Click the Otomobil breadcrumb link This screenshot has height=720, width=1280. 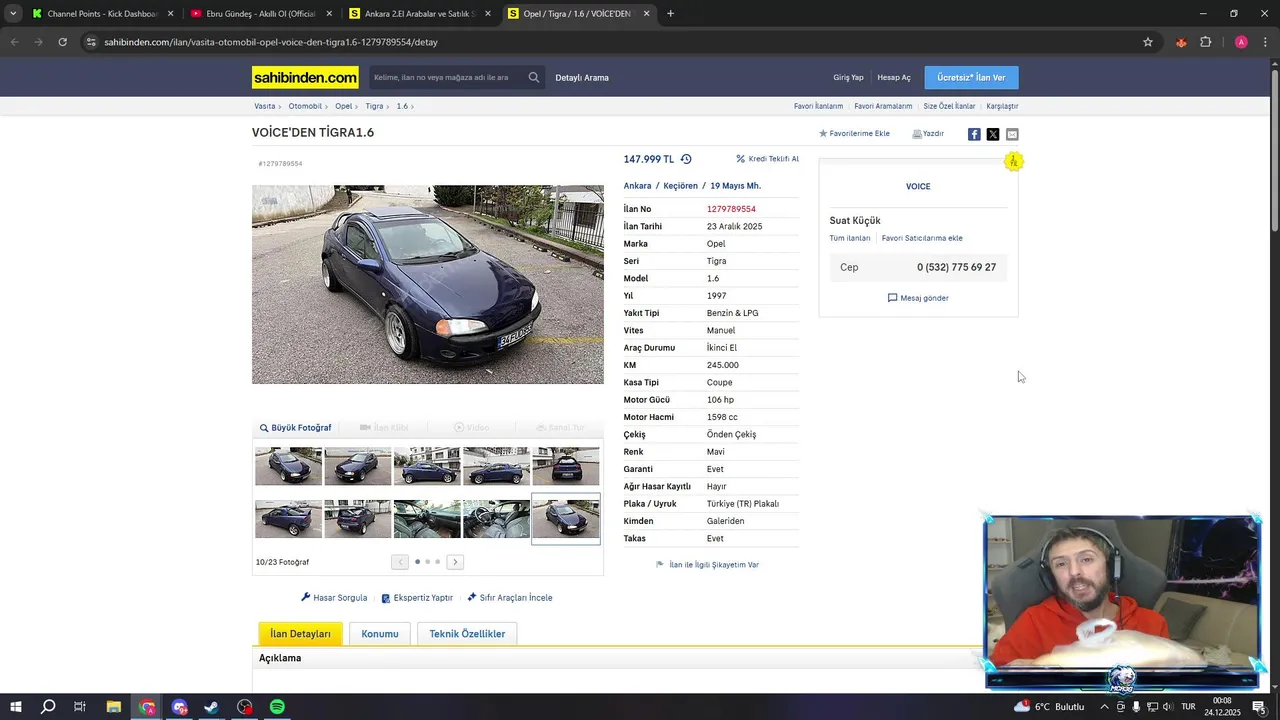(305, 106)
